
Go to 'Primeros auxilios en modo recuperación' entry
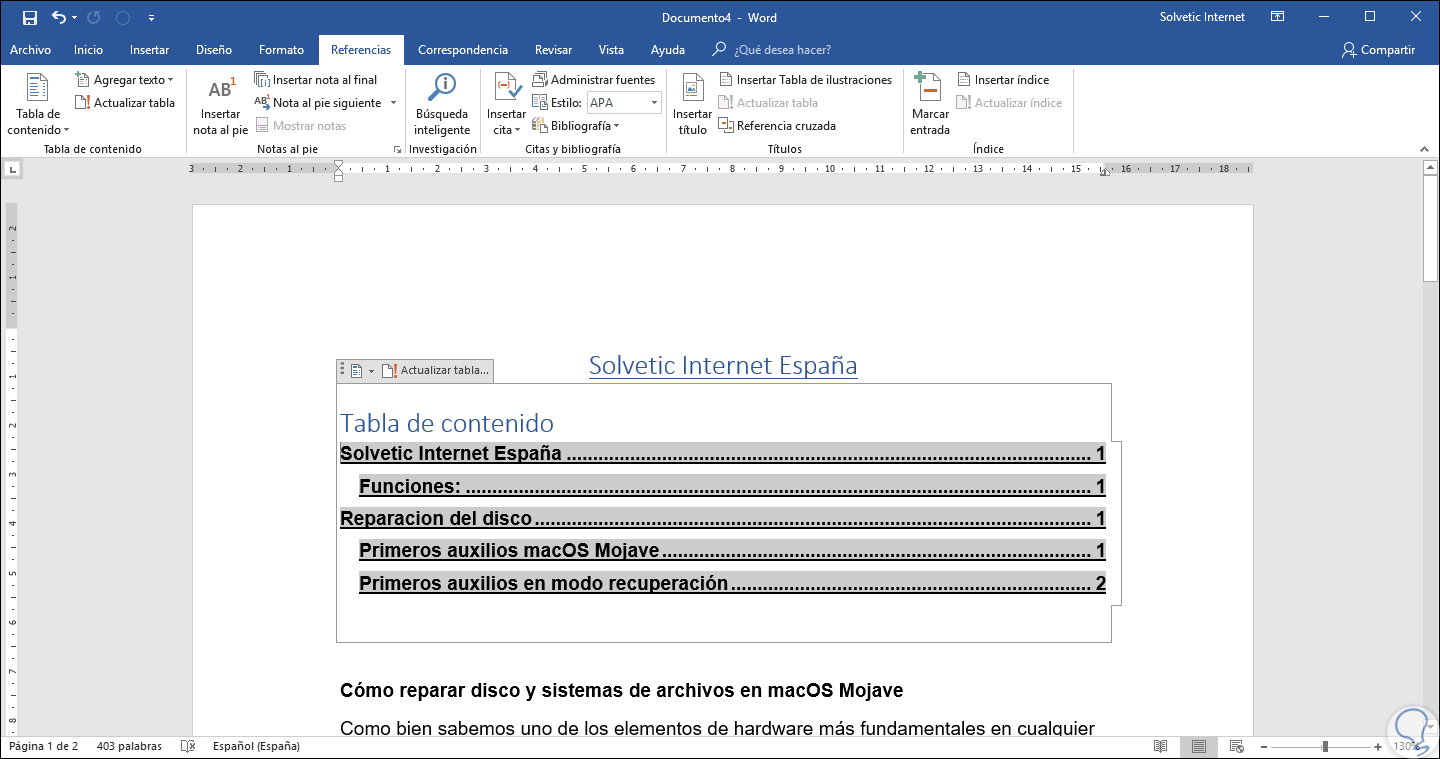click(732, 584)
